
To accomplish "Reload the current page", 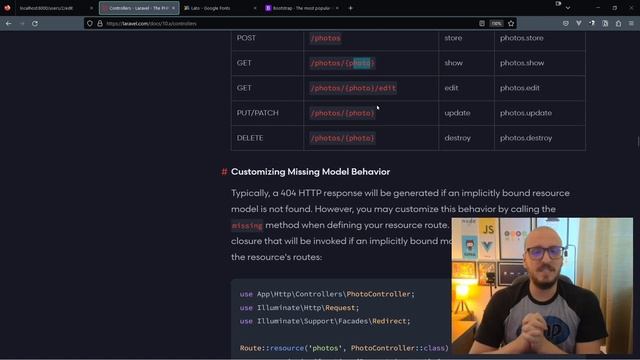I will pos(35,24).
